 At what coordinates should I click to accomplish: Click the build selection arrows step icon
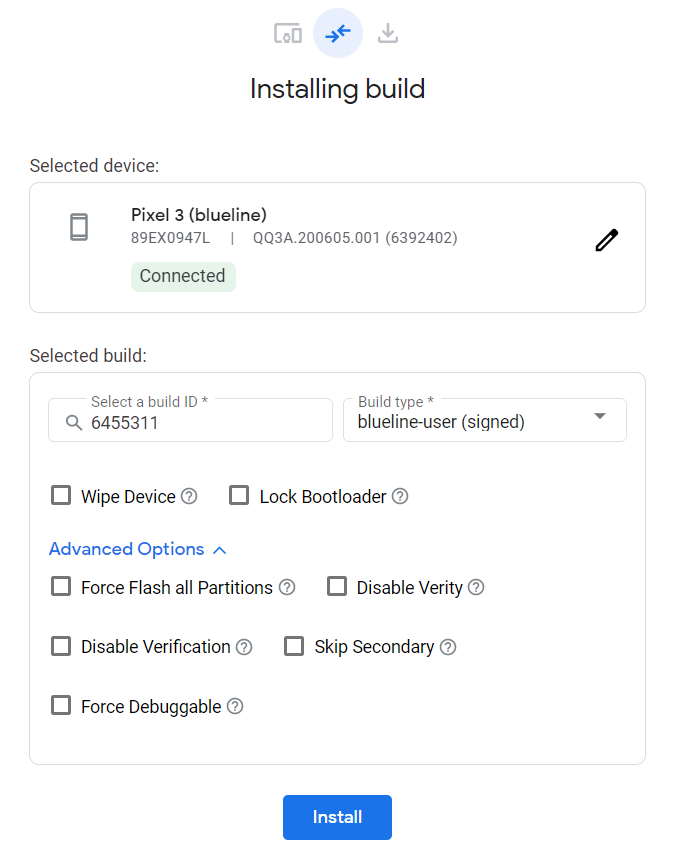(338, 34)
